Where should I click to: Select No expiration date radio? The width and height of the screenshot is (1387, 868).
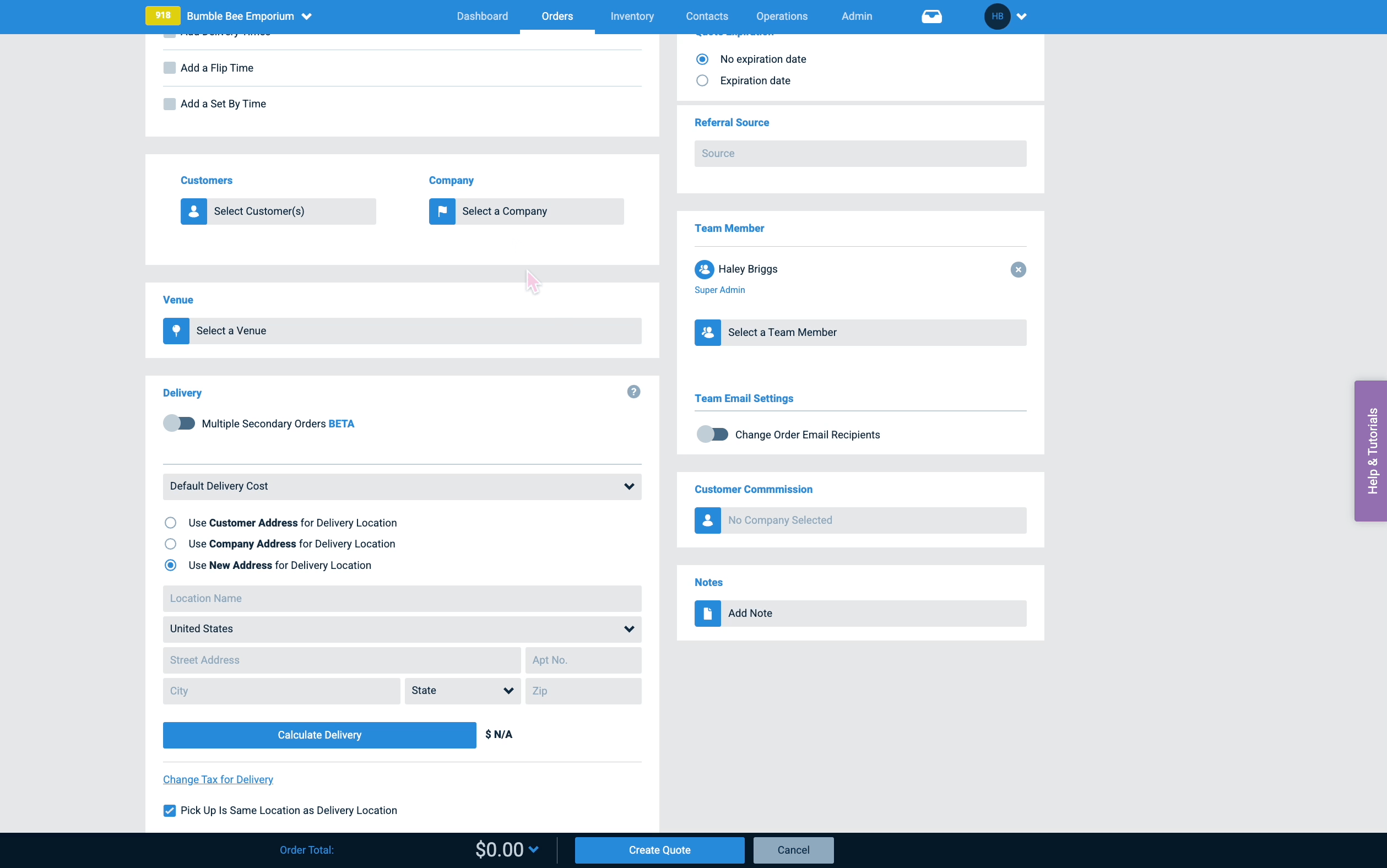coord(702,59)
